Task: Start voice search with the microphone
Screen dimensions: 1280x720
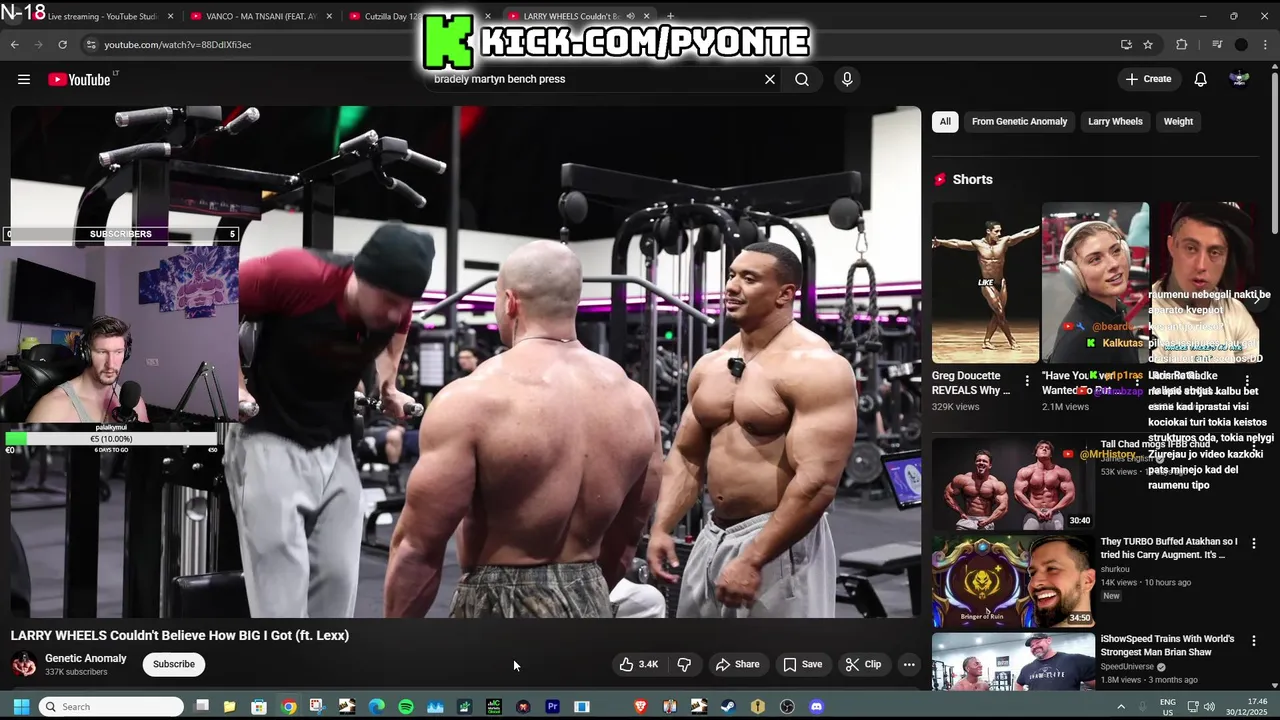Action: point(847,79)
